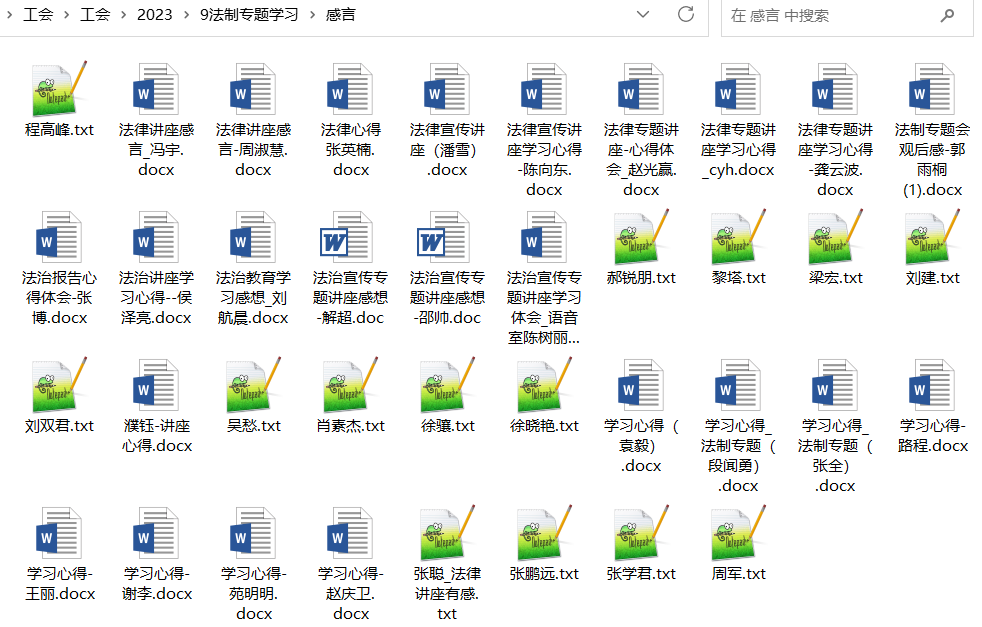
Task: Click the 徐晓艳.txt file icon
Action: (544, 386)
